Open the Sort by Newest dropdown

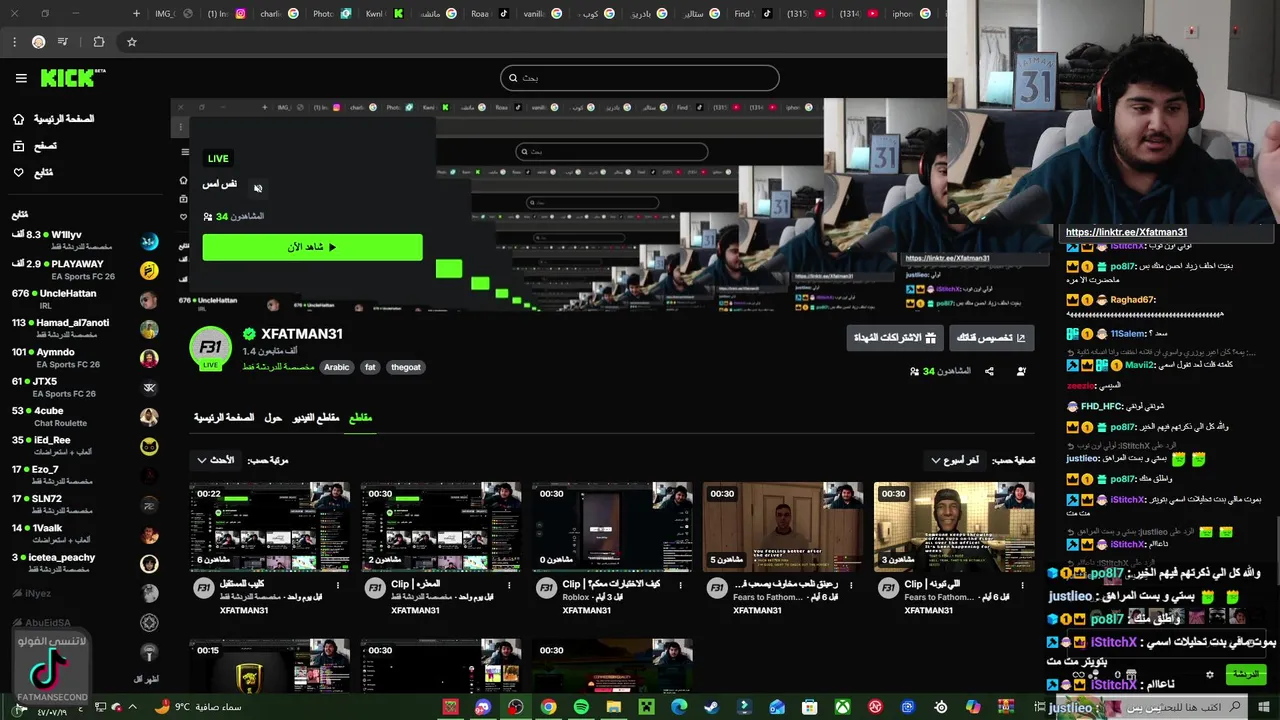pos(216,460)
